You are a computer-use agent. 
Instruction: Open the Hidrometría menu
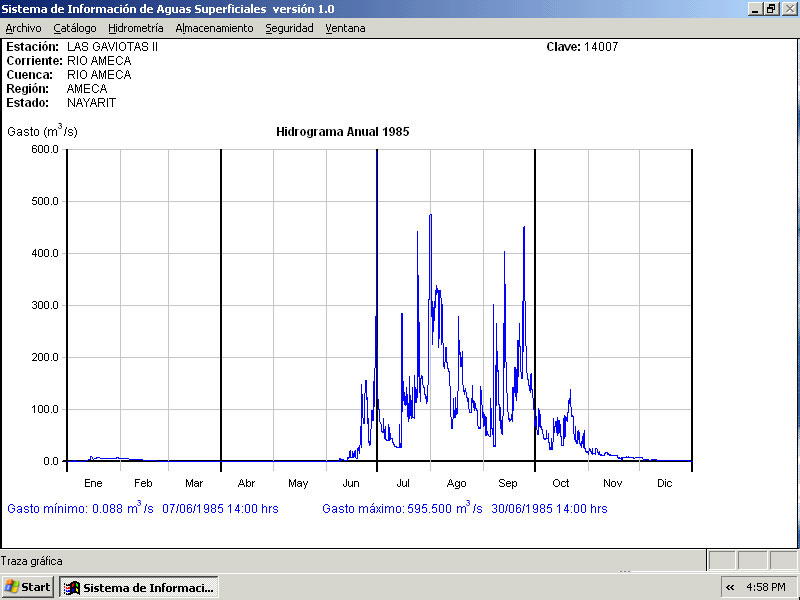[x=135, y=28]
